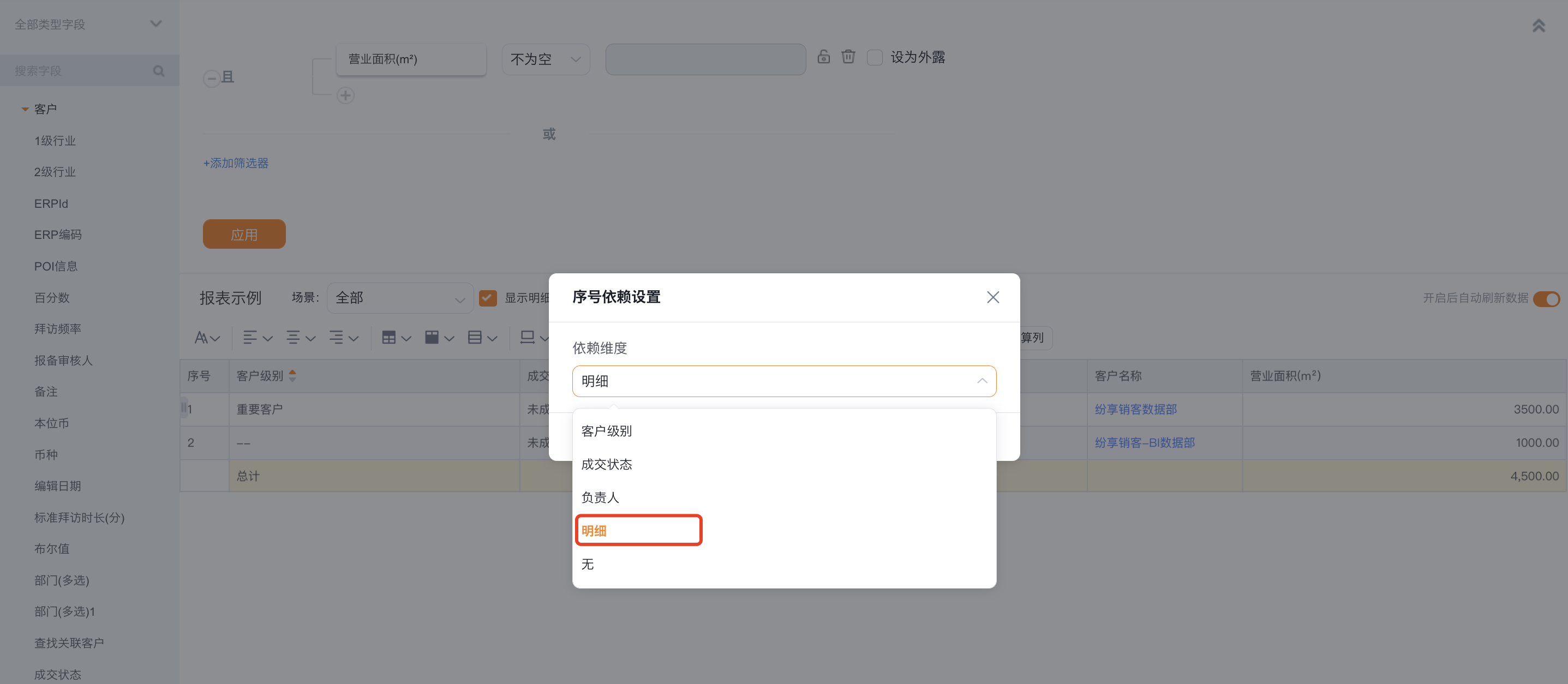Enable the 设为外露 checkbox
The height and width of the screenshot is (684, 1568).
click(x=874, y=58)
